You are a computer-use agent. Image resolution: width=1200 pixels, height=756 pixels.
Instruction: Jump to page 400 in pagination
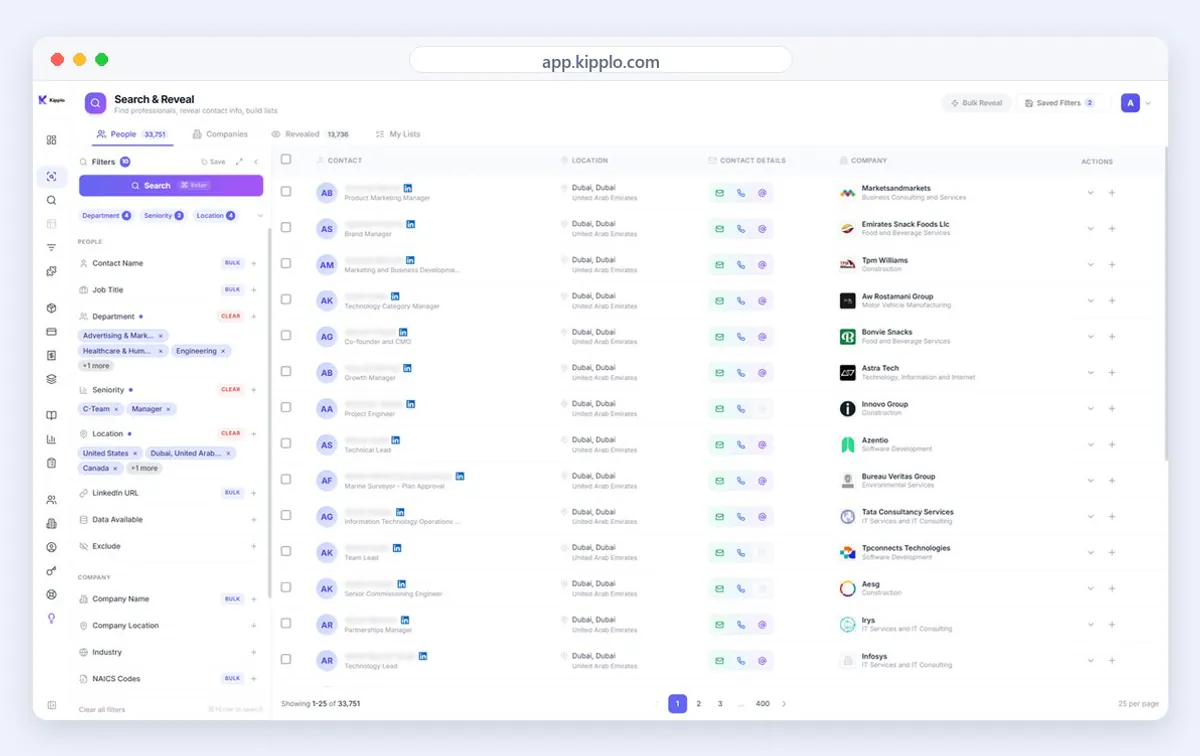tap(763, 704)
